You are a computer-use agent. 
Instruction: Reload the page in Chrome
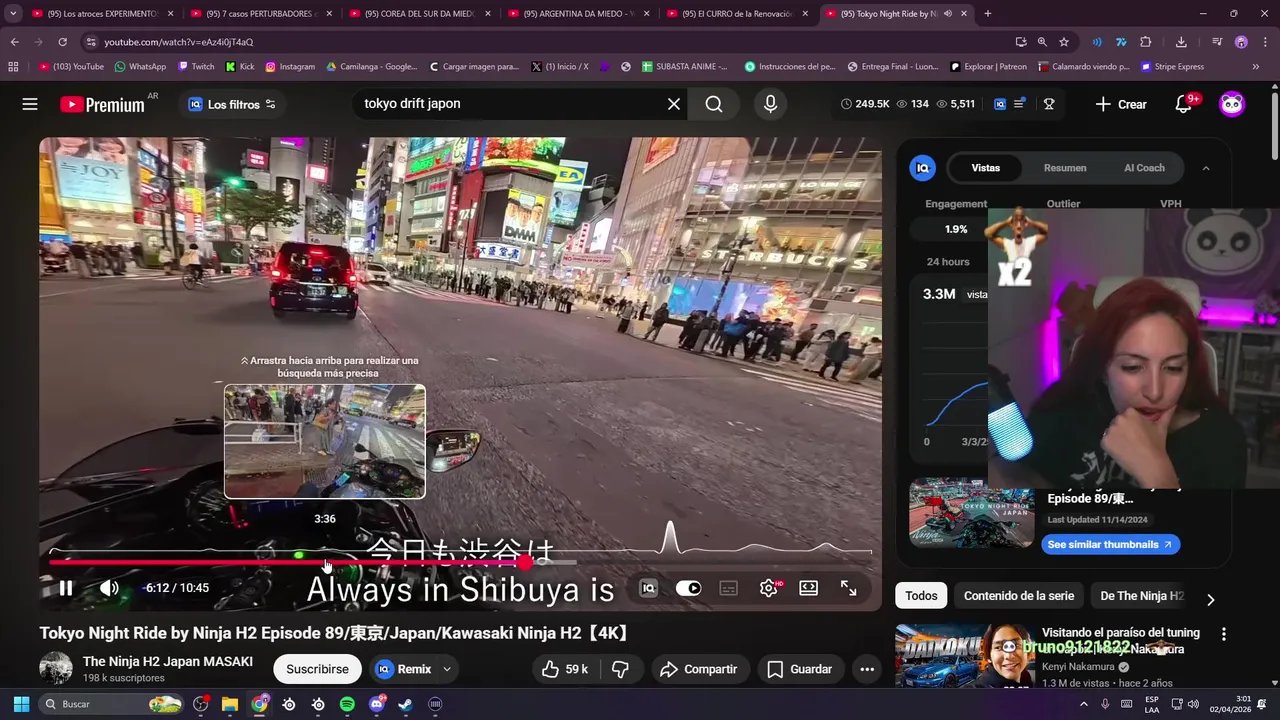point(62,42)
